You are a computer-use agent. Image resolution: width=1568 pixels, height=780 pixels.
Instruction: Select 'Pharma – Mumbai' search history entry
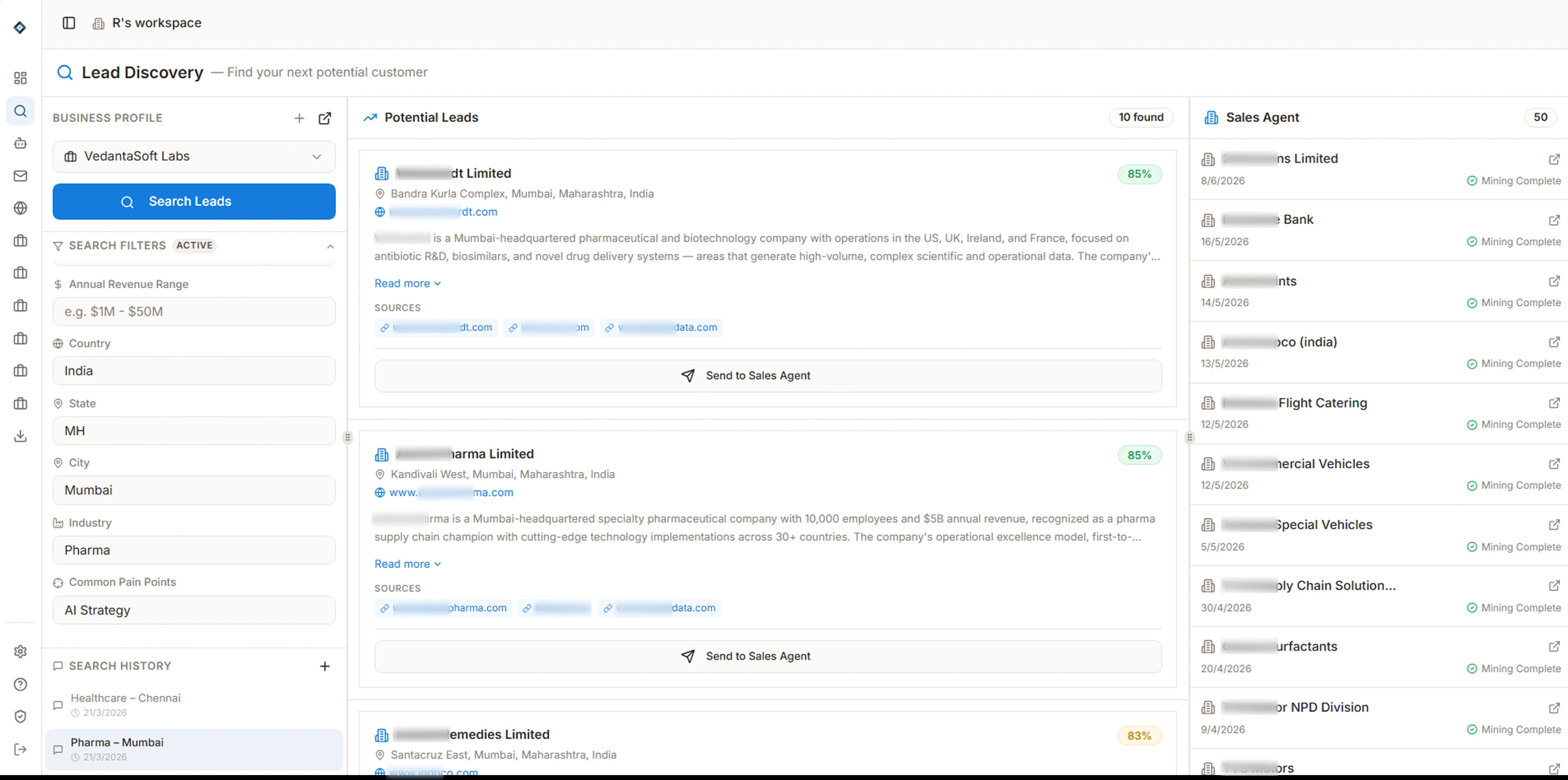(x=194, y=749)
